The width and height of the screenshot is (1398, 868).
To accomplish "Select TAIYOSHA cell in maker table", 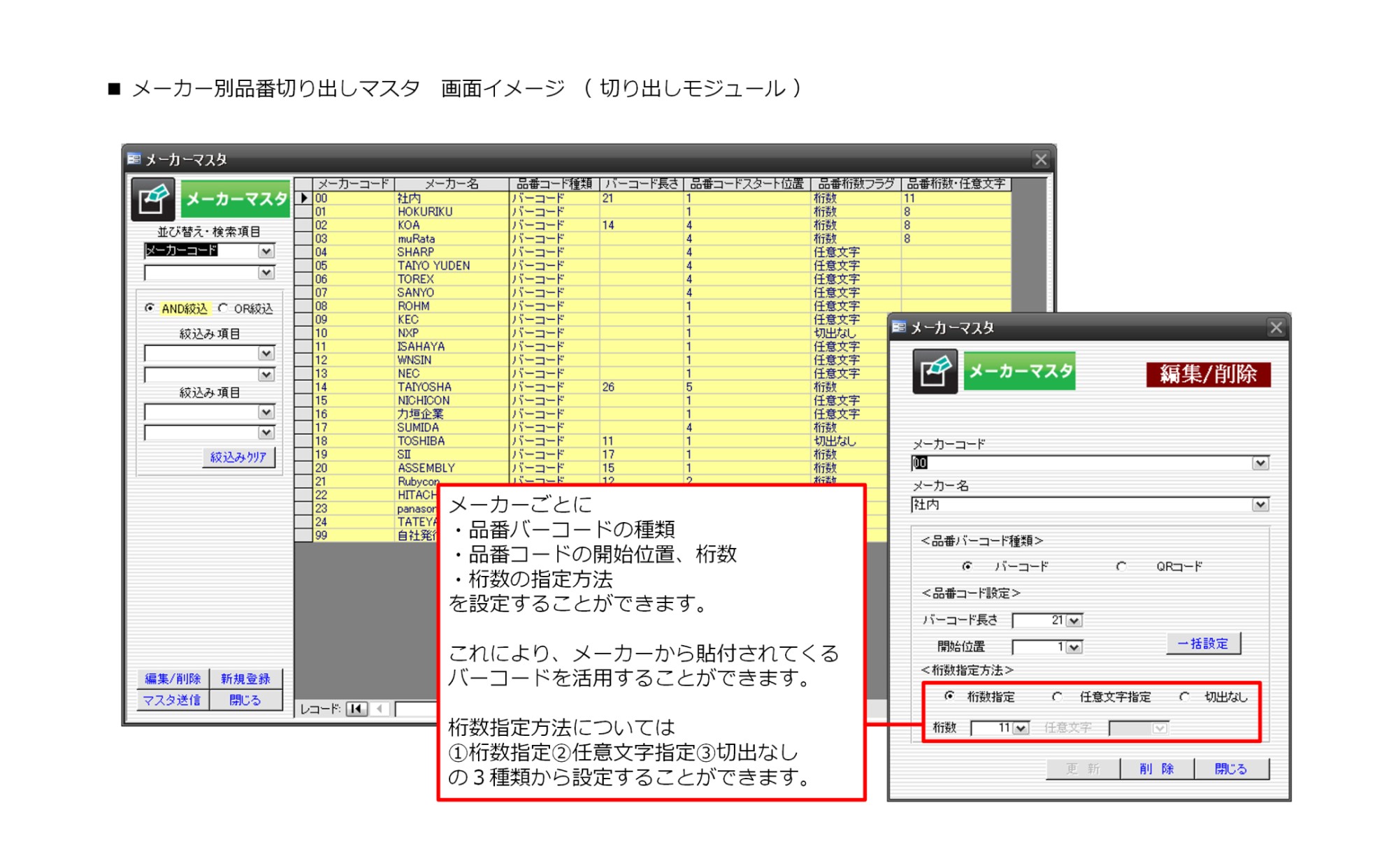I will click(x=452, y=387).
